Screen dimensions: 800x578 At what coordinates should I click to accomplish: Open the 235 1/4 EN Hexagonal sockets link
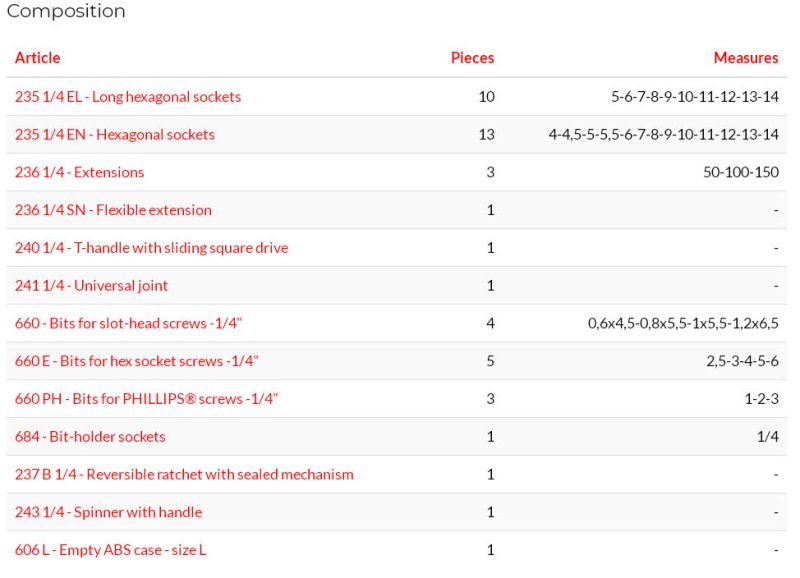[x=114, y=135]
